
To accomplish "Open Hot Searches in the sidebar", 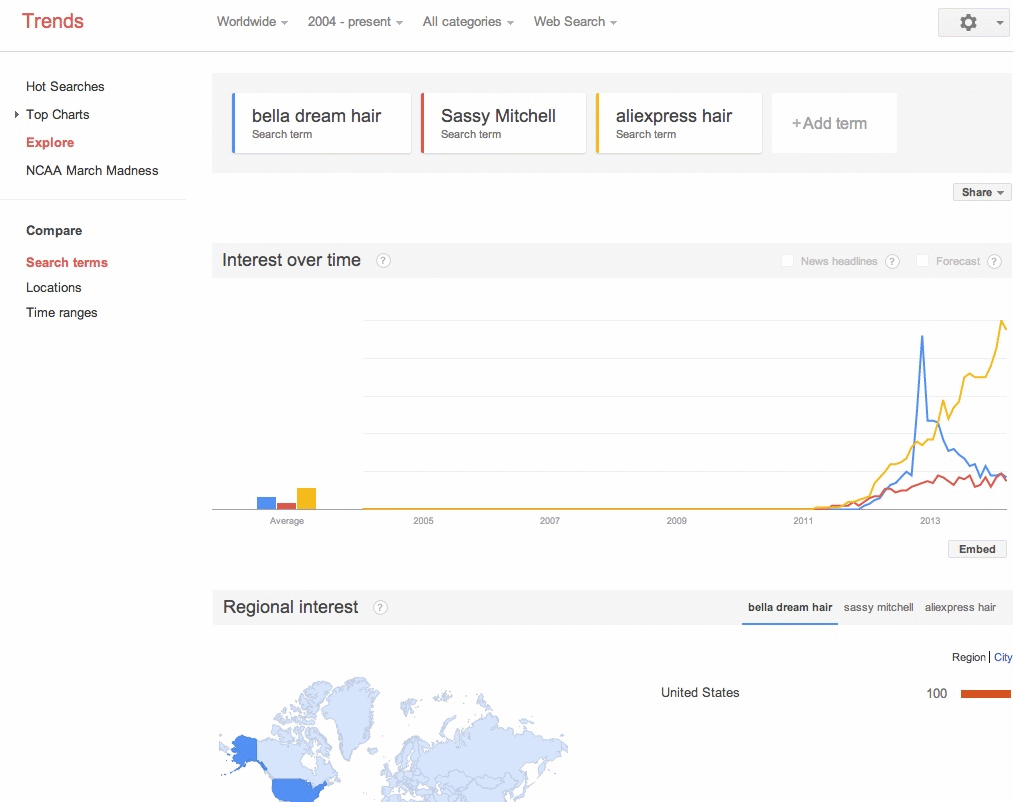I will [x=65, y=87].
